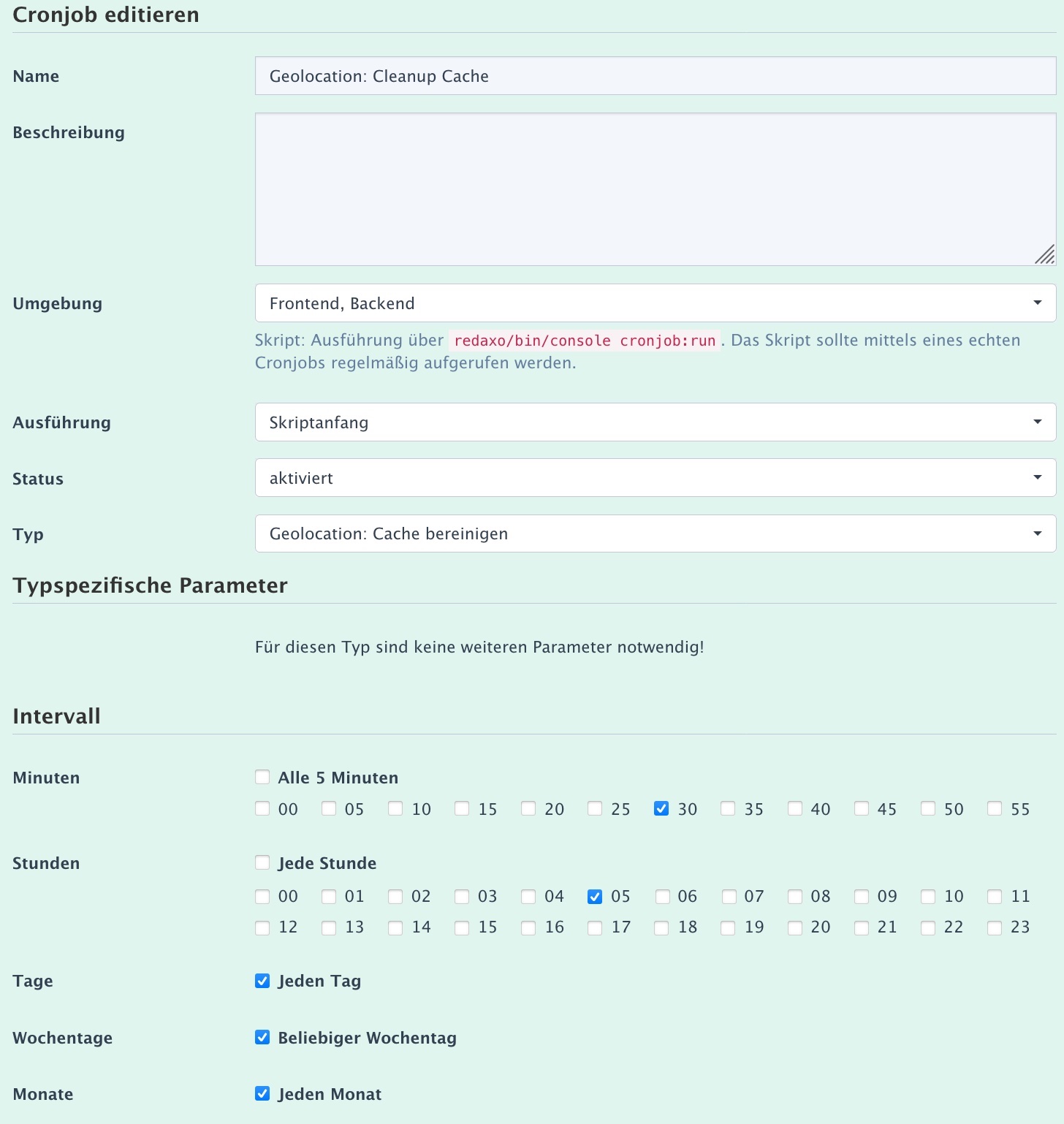Check minute 25 checkbox

click(595, 808)
